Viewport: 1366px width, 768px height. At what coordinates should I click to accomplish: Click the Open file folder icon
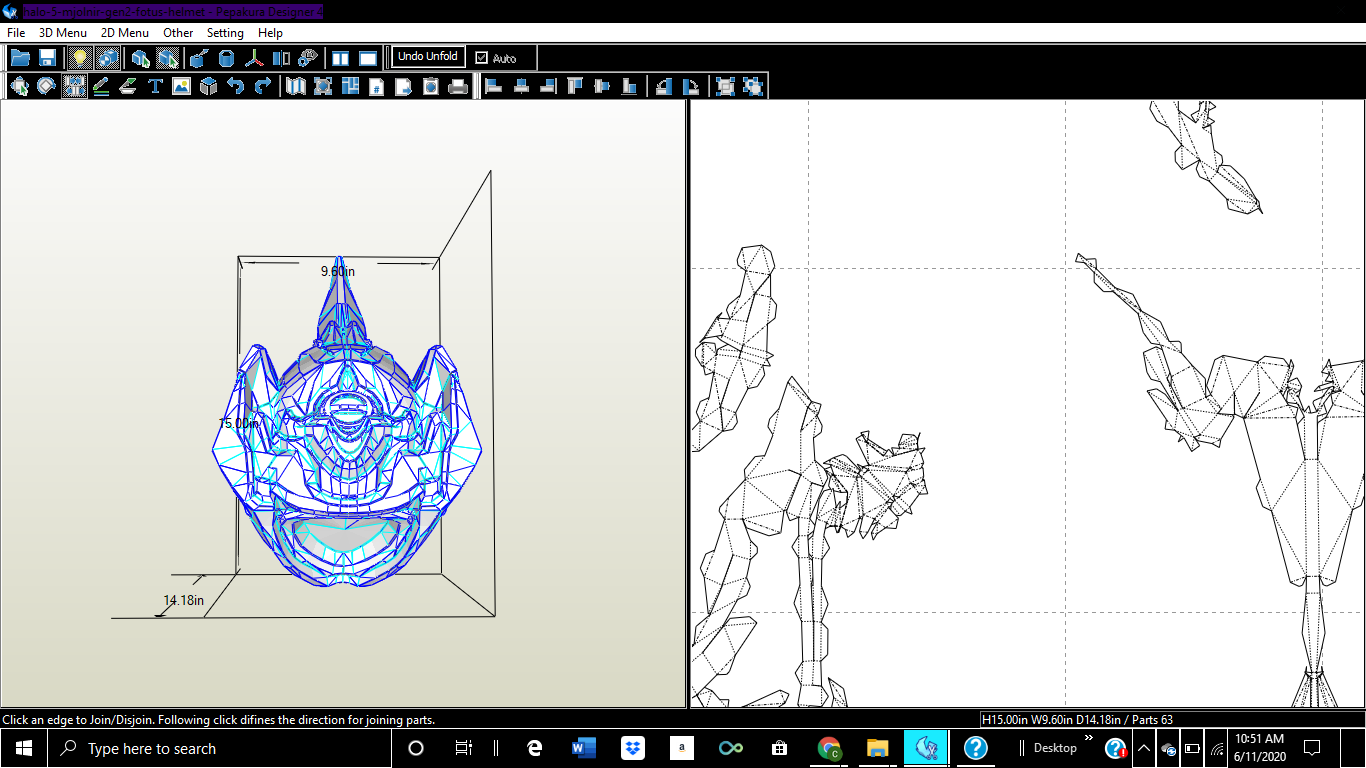[20, 58]
